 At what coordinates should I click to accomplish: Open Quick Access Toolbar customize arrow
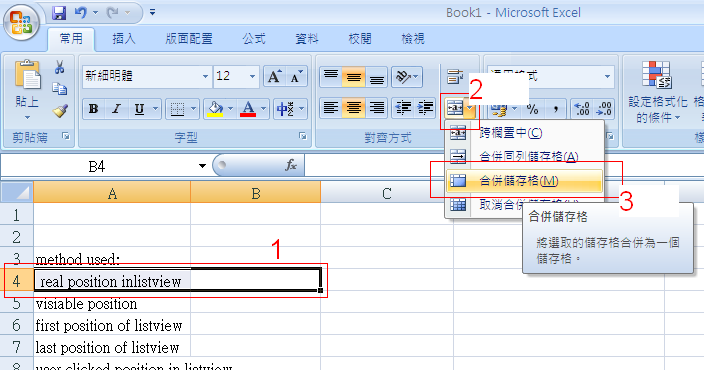(152, 13)
